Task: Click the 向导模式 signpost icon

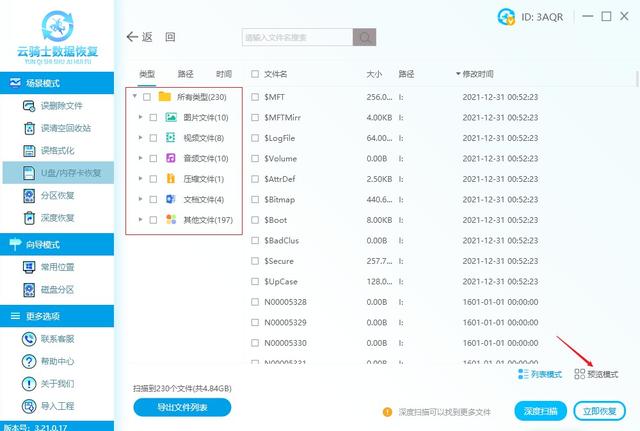Action: [15, 244]
